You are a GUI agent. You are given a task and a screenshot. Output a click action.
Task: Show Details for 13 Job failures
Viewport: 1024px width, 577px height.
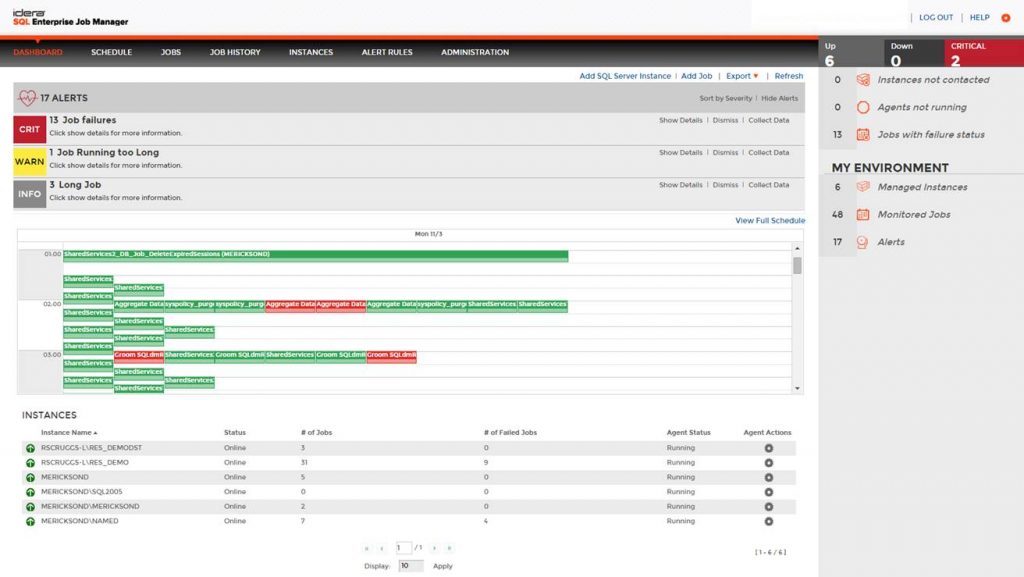coord(680,120)
